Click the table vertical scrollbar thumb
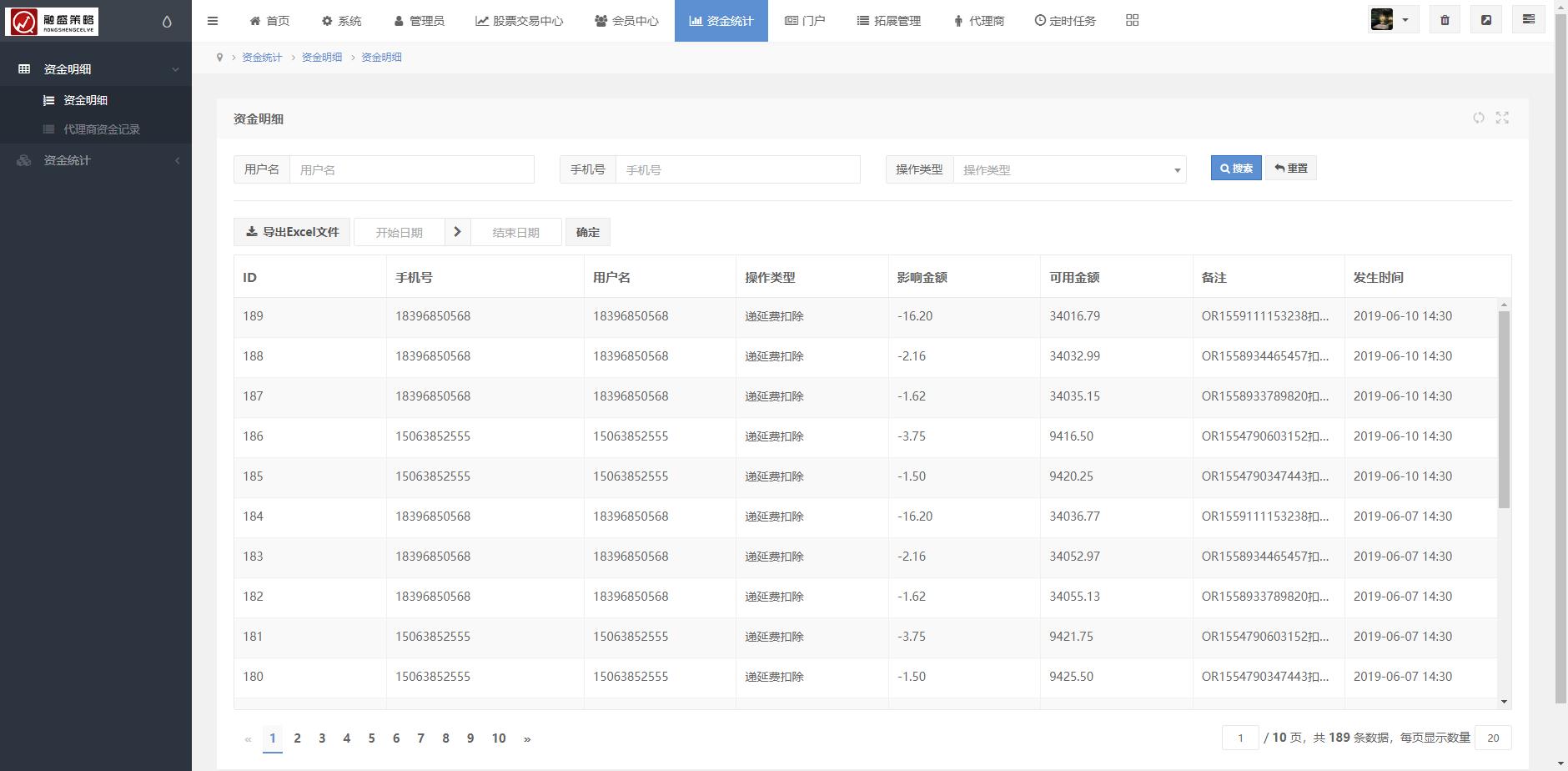The image size is (1568, 771). [x=1504, y=410]
